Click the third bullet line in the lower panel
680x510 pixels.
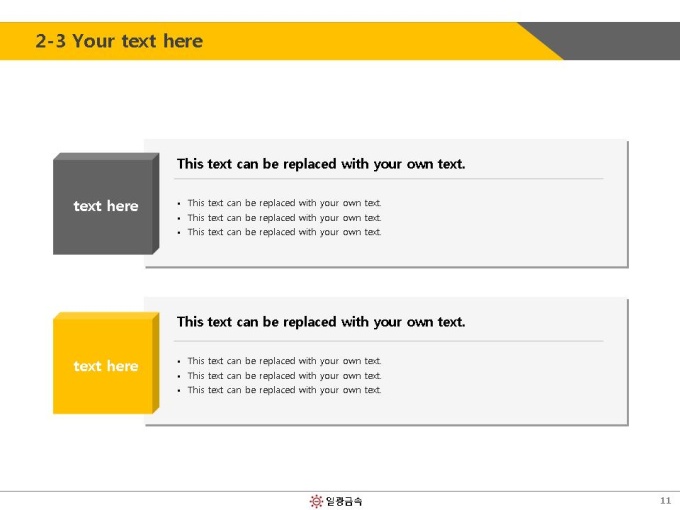click(284, 390)
